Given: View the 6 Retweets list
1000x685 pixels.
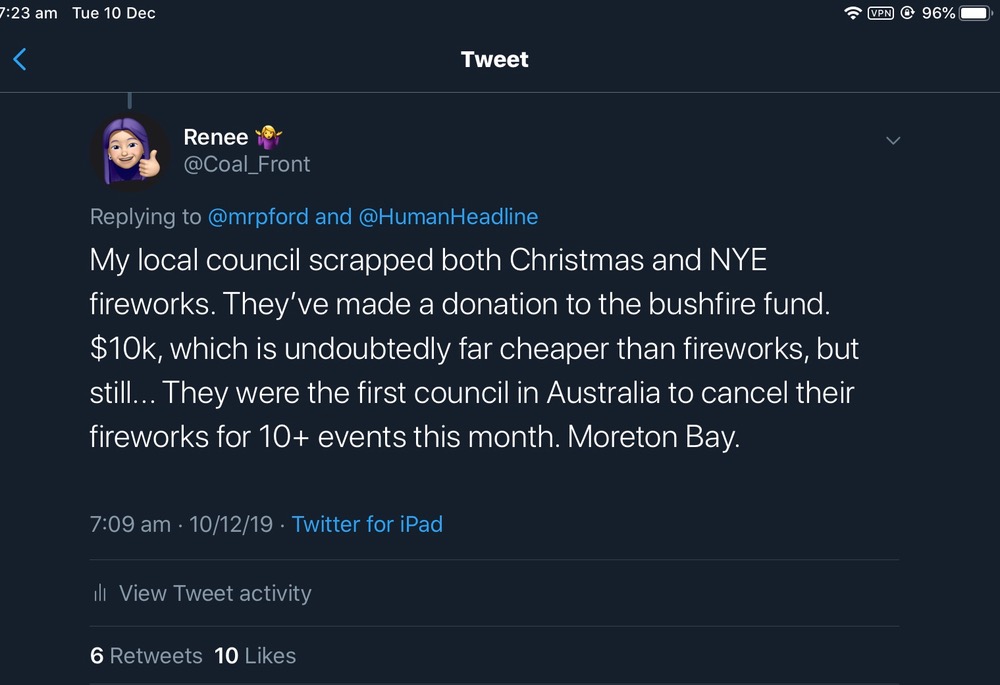Looking at the screenshot, I should click(x=146, y=656).
